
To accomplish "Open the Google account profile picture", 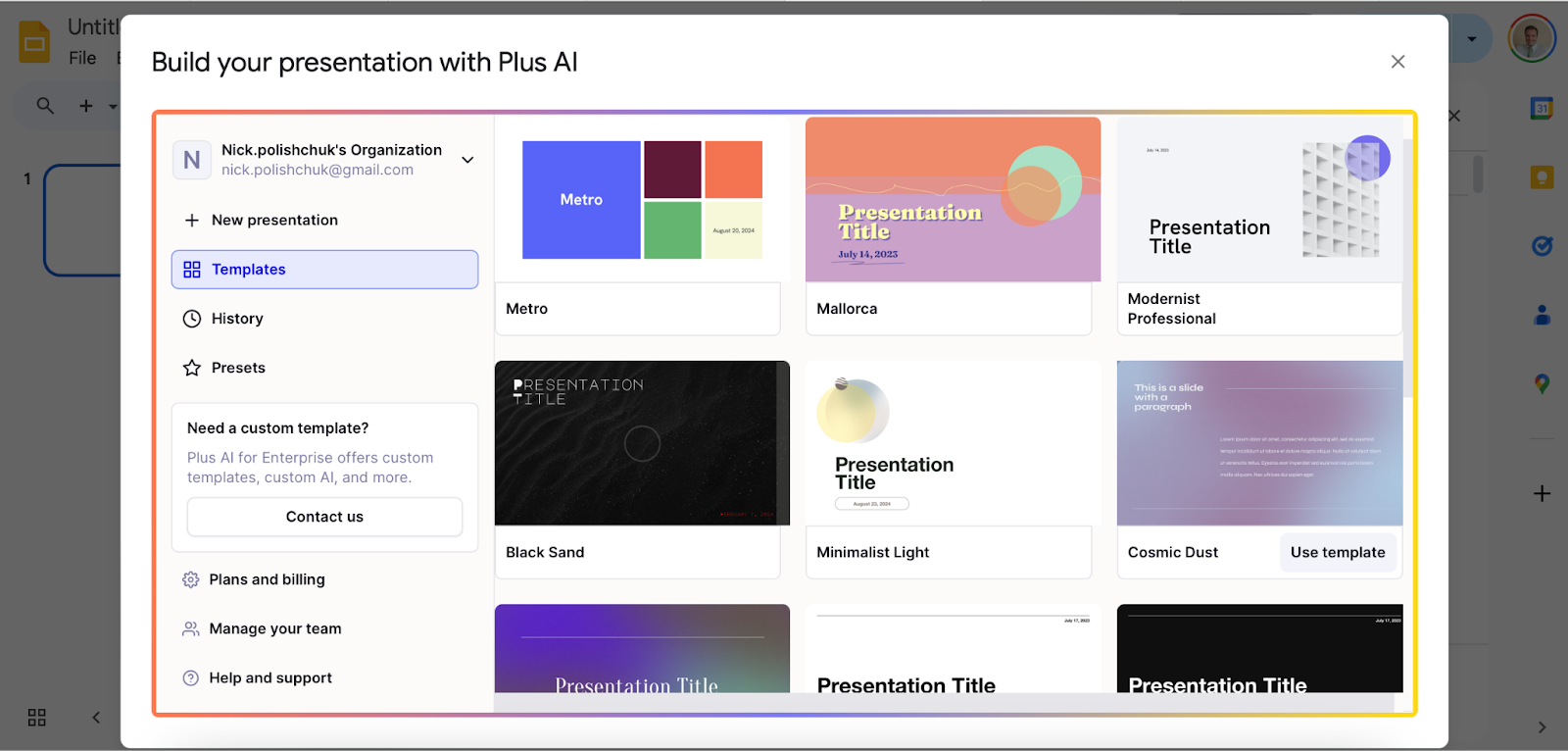I will pos(1532,39).
